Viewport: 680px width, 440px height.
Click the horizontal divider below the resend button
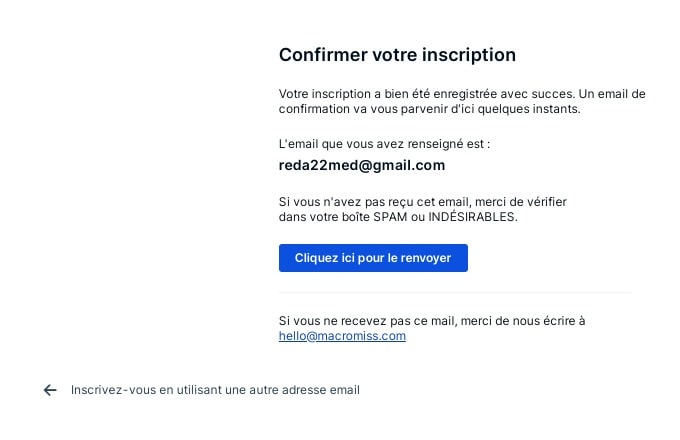[x=455, y=293]
